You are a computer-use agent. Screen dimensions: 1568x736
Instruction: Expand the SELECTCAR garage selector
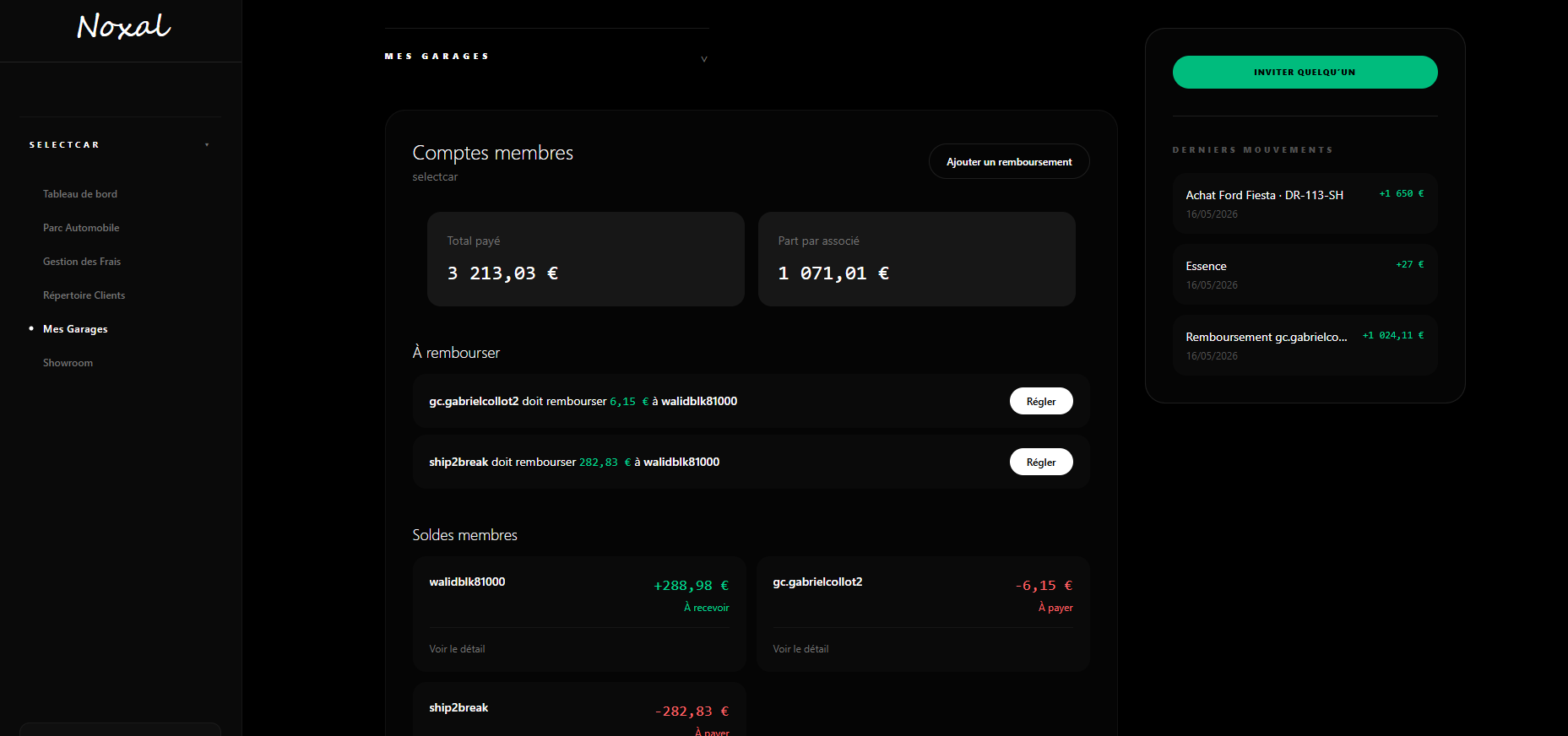(x=119, y=145)
